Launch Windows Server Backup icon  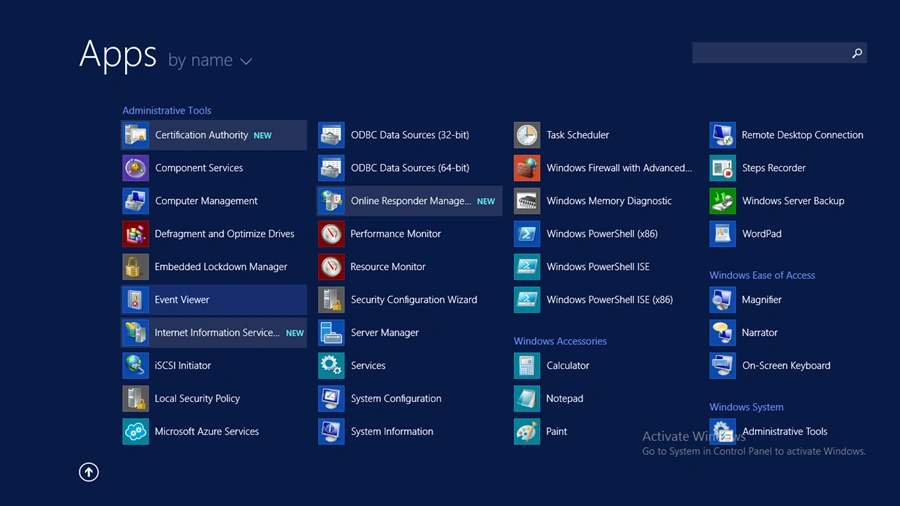(723, 201)
